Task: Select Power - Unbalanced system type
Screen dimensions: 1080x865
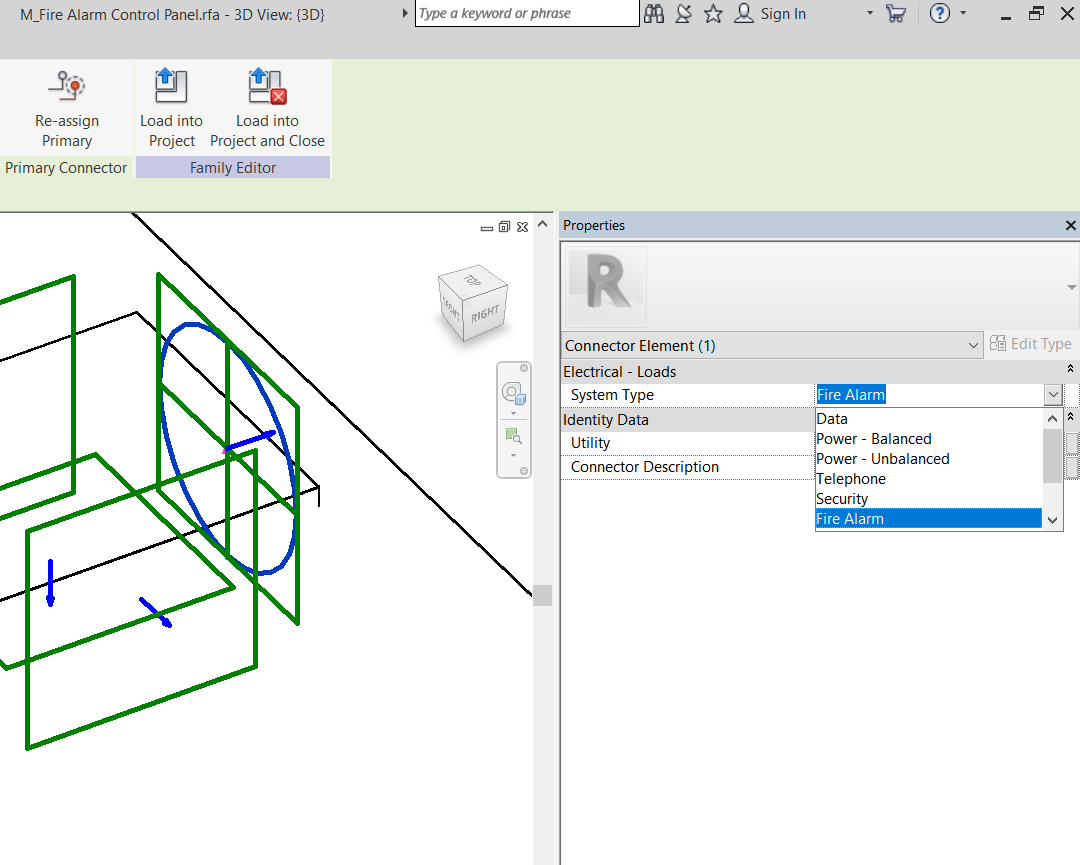Action: [x=928, y=459]
